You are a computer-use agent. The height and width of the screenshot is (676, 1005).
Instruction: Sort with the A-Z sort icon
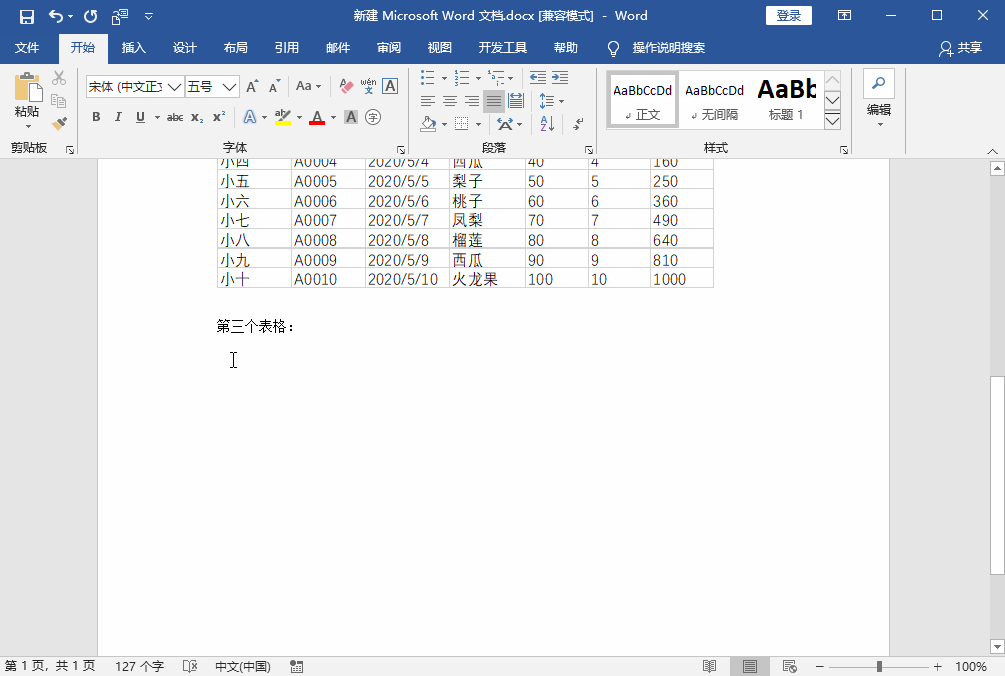click(547, 124)
